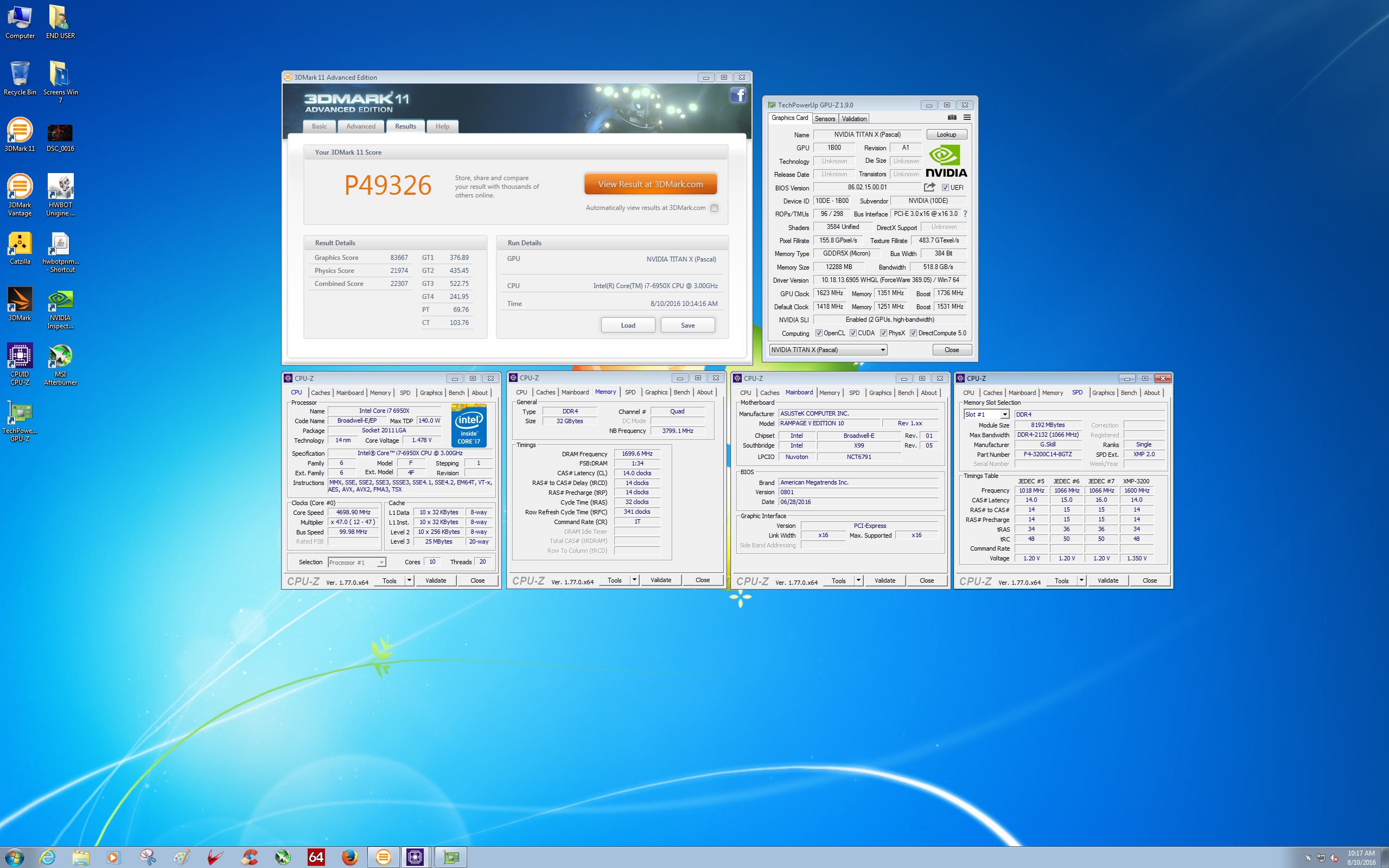Toggle the CUDA checkbox in GPU-Z
The width and height of the screenshot is (1389, 868).
(x=853, y=333)
